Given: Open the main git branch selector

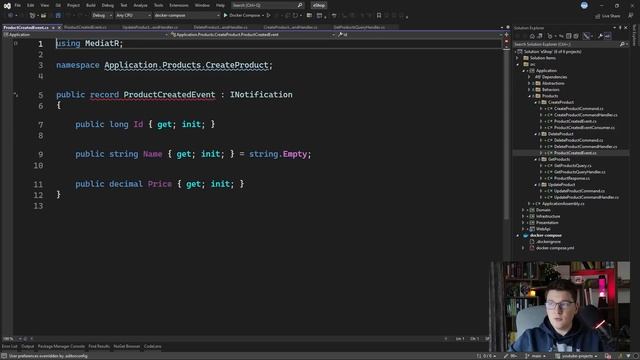Looking at the screenshot, I should (536, 356).
